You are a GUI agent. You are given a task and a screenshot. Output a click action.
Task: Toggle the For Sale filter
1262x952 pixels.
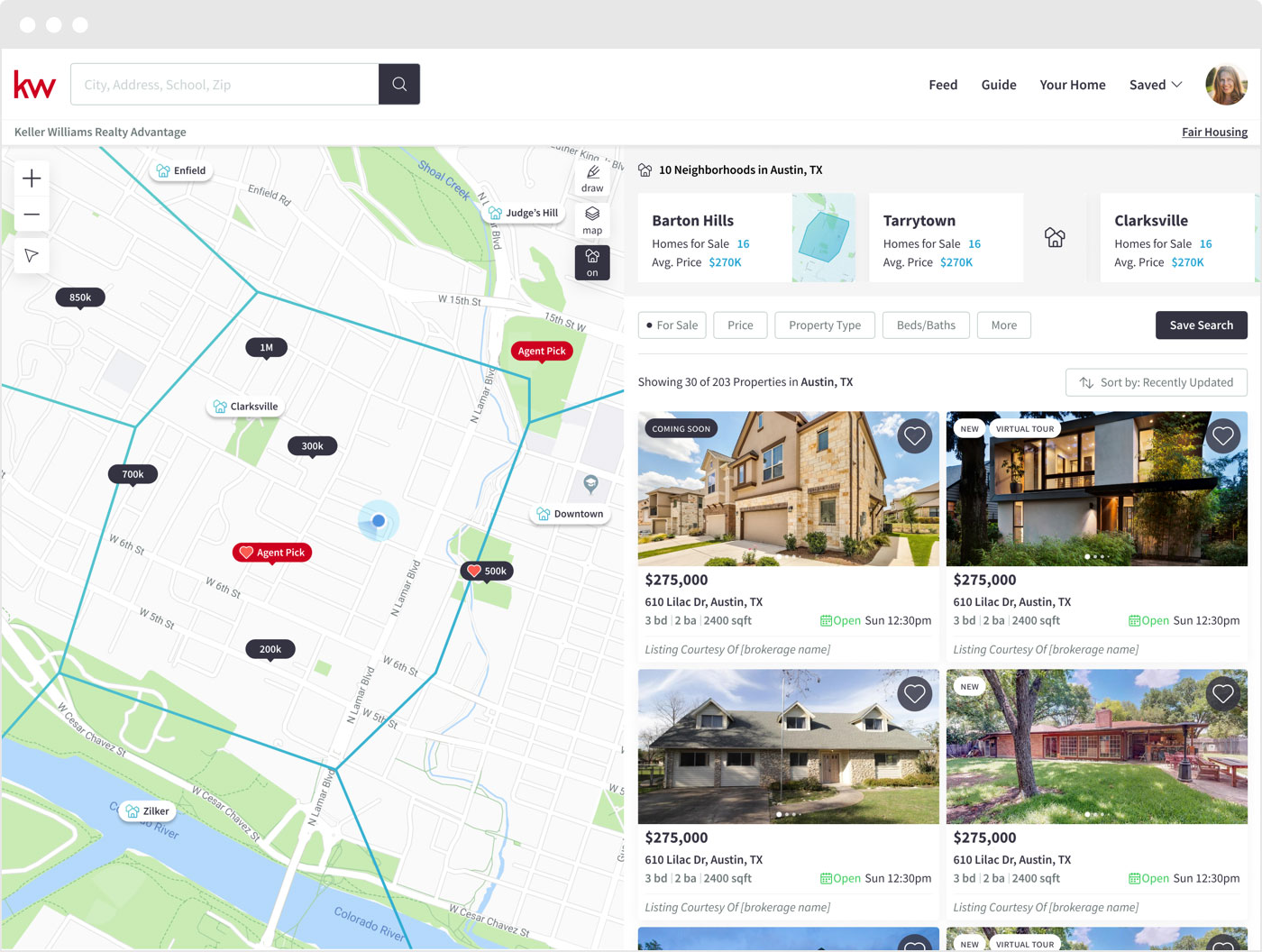pos(672,325)
